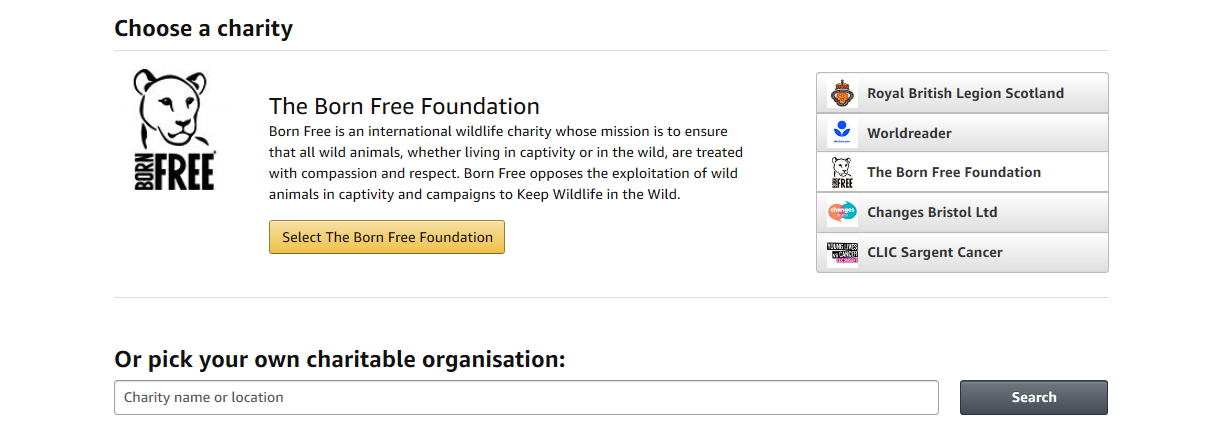Focus the charity name or location field
The height and width of the screenshot is (441, 1213).
[526, 397]
